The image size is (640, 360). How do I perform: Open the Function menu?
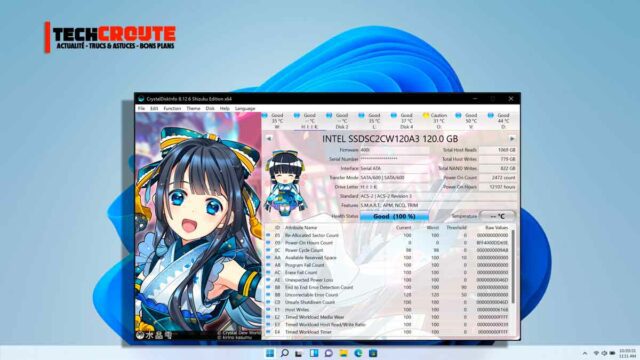coord(172,109)
